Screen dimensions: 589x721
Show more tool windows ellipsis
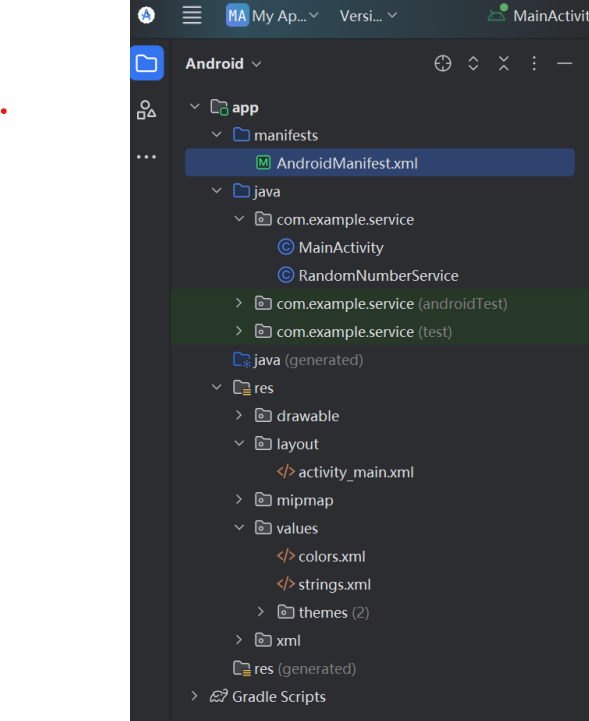(x=146, y=157)
